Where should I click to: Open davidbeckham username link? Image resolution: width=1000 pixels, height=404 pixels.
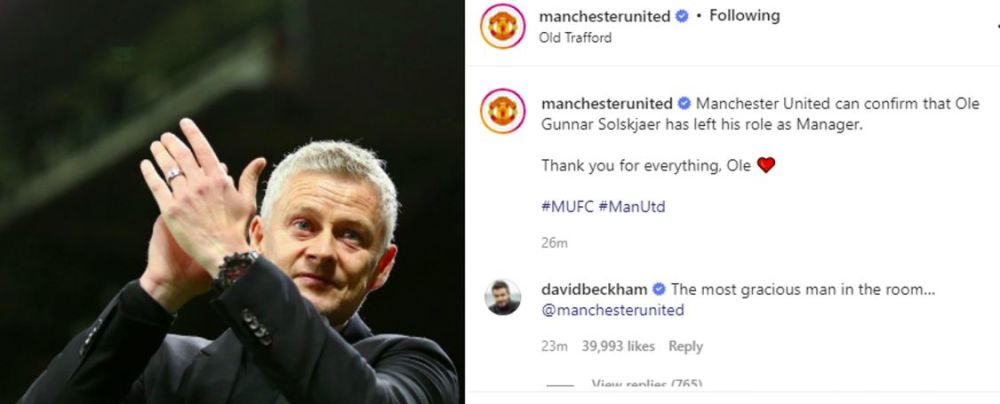[x=594, y=290]
